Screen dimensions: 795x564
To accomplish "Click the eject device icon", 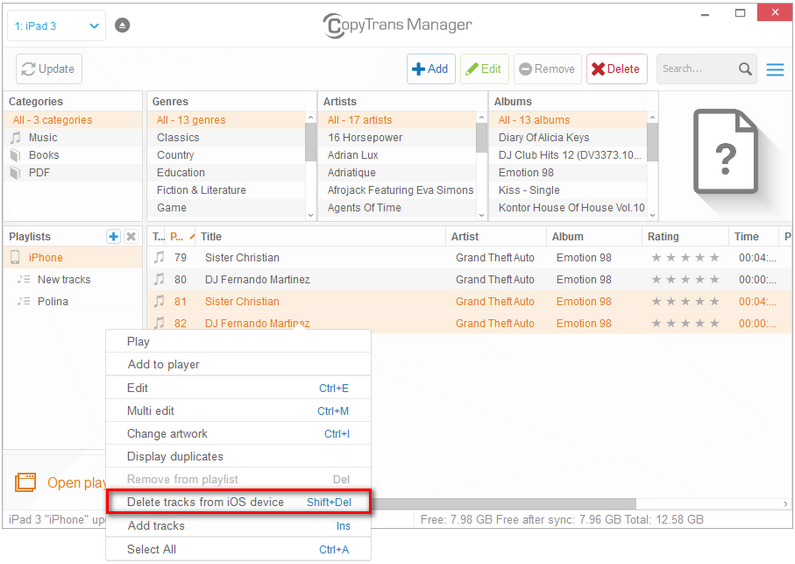I will (x=122, y=25).
